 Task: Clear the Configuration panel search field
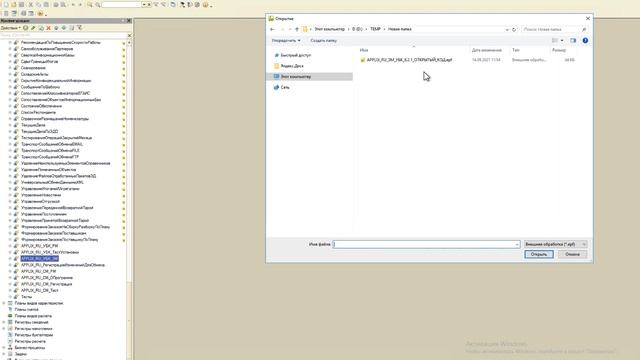(129, 36)
